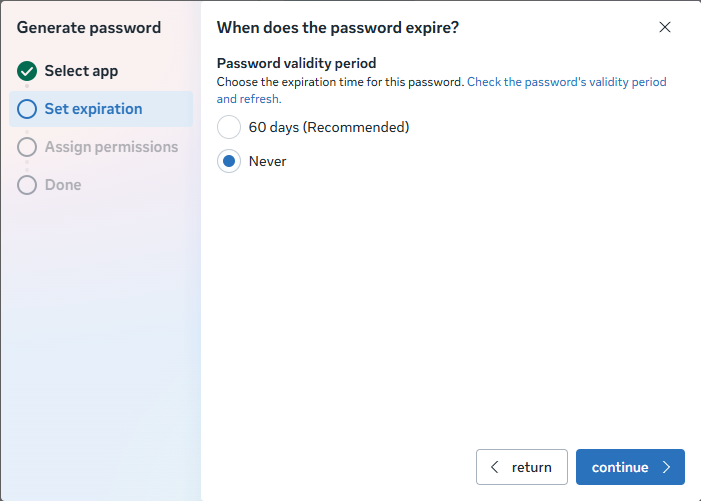Screen dimensions: 701x501
Task: Choose the "60 days (Recommended)" label
Action: pos(329,127)
